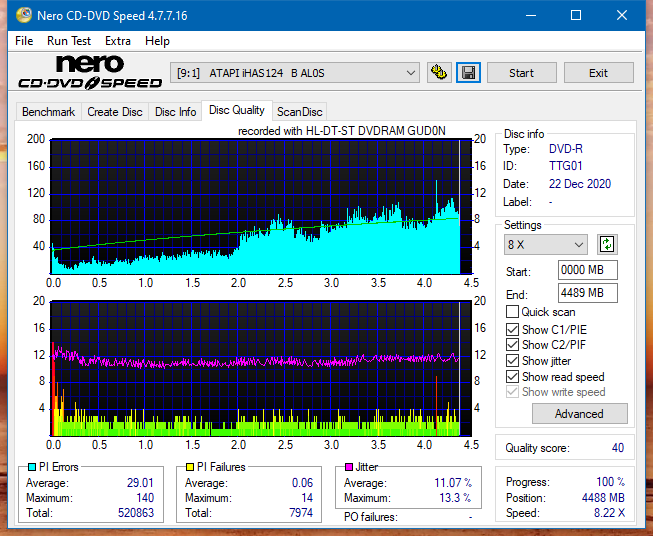Close the Nero CD-DVD Speed window

[x=622, y=15]
